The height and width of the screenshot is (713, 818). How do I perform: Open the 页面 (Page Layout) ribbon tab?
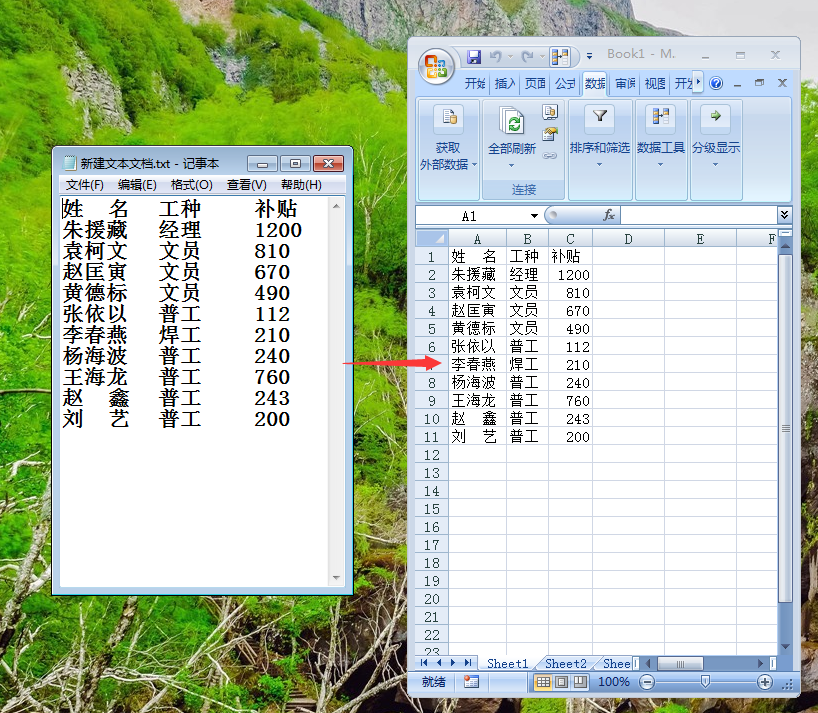pos(535,83)
